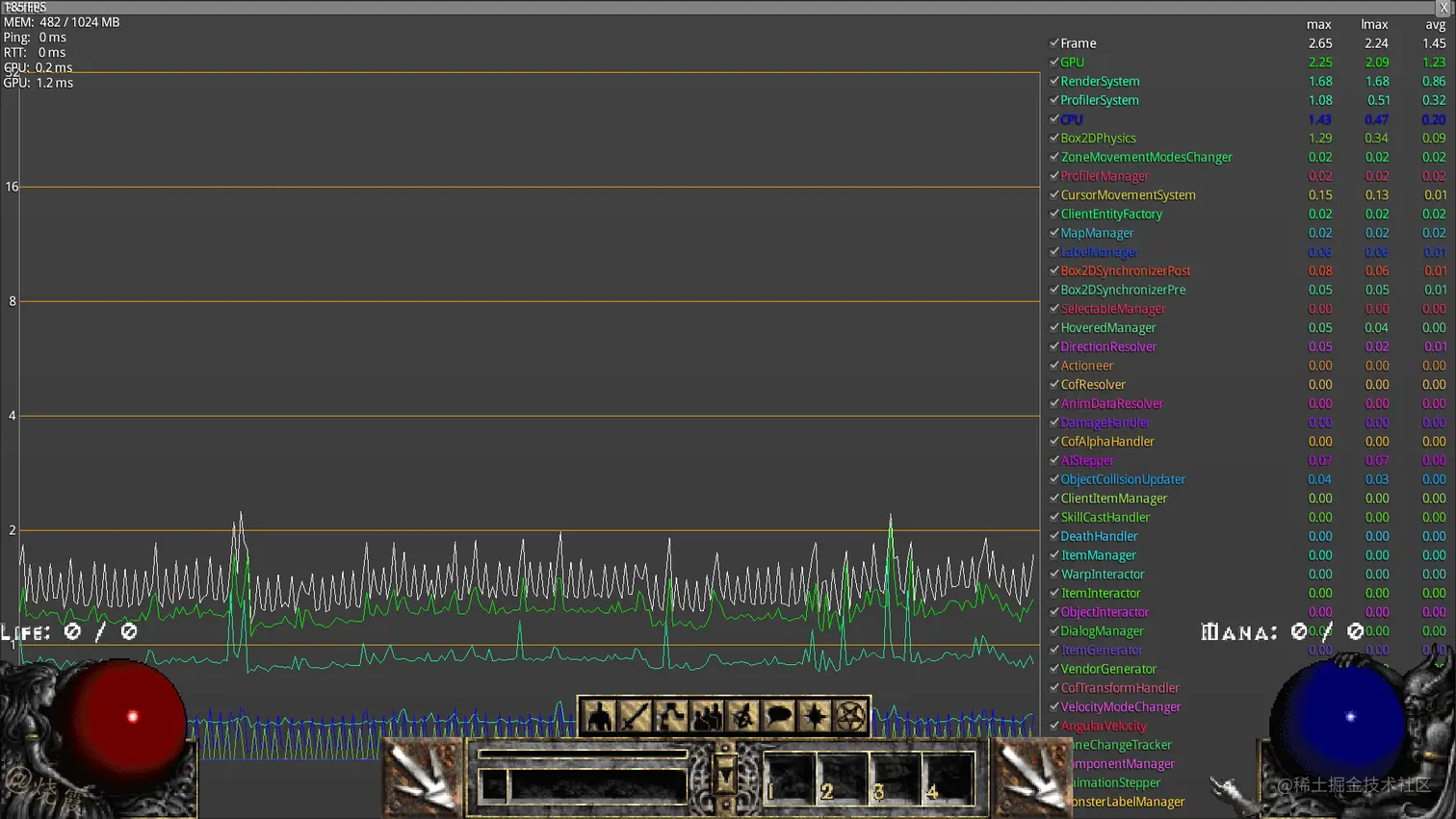
Task: Disable the Box2DPhysics checkbox
Action: pyautogui.click(x=1054, y=138)
